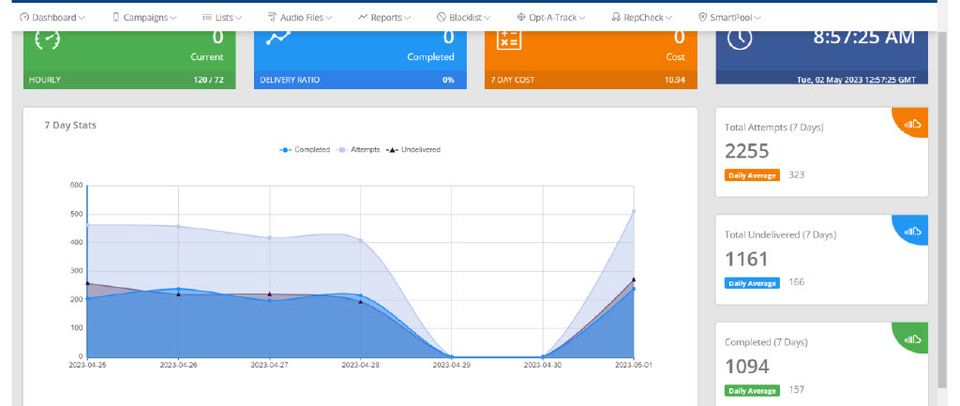Click the 2023-05-01 Attempts data point on chart
The height and width of the screenshot is (406, 960).
point(634,211)
